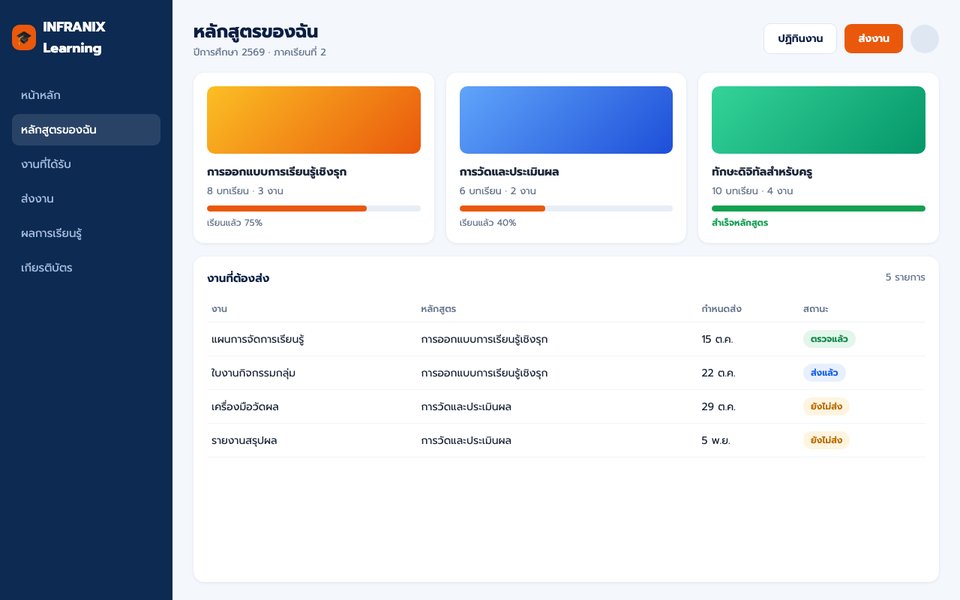Click เรียนแล้ว 40% text
The image size is (960, 600).
pyautogui.click(x=488, y=223)
